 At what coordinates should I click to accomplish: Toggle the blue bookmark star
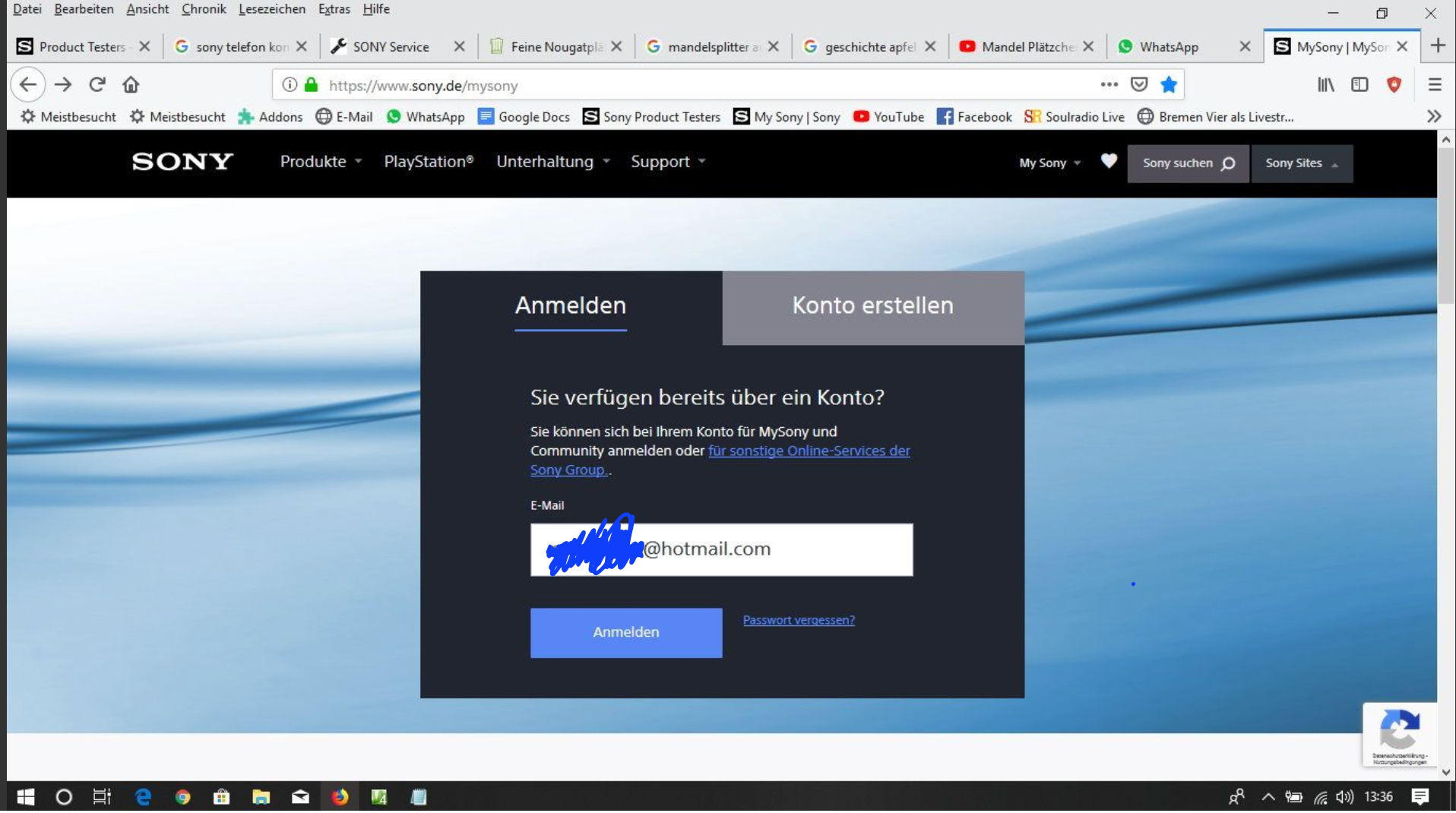[x=1169, y=84]
